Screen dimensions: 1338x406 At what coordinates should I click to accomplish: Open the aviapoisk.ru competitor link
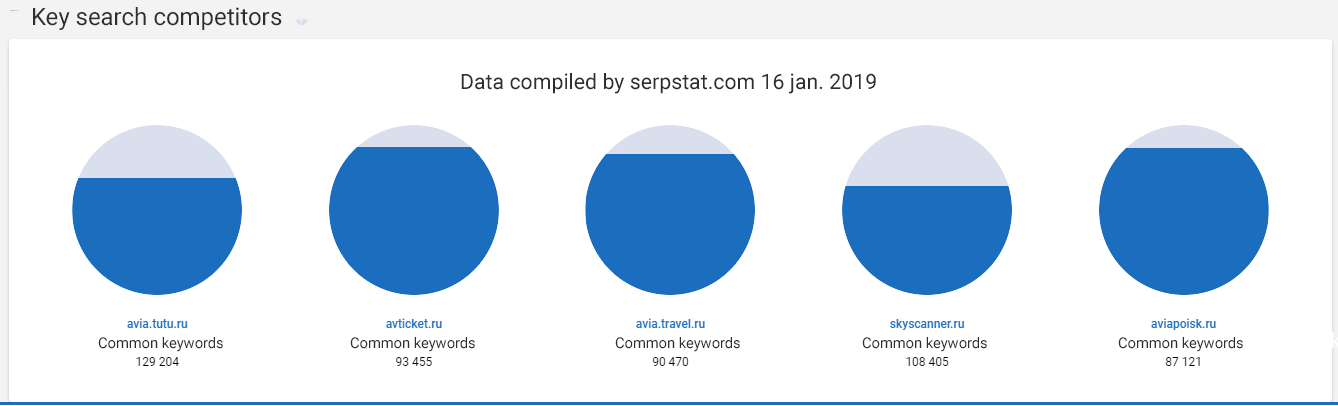[1183, 324]
